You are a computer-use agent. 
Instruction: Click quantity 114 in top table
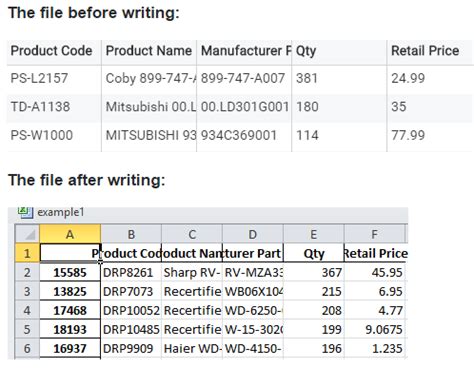[x=307, y=135]
